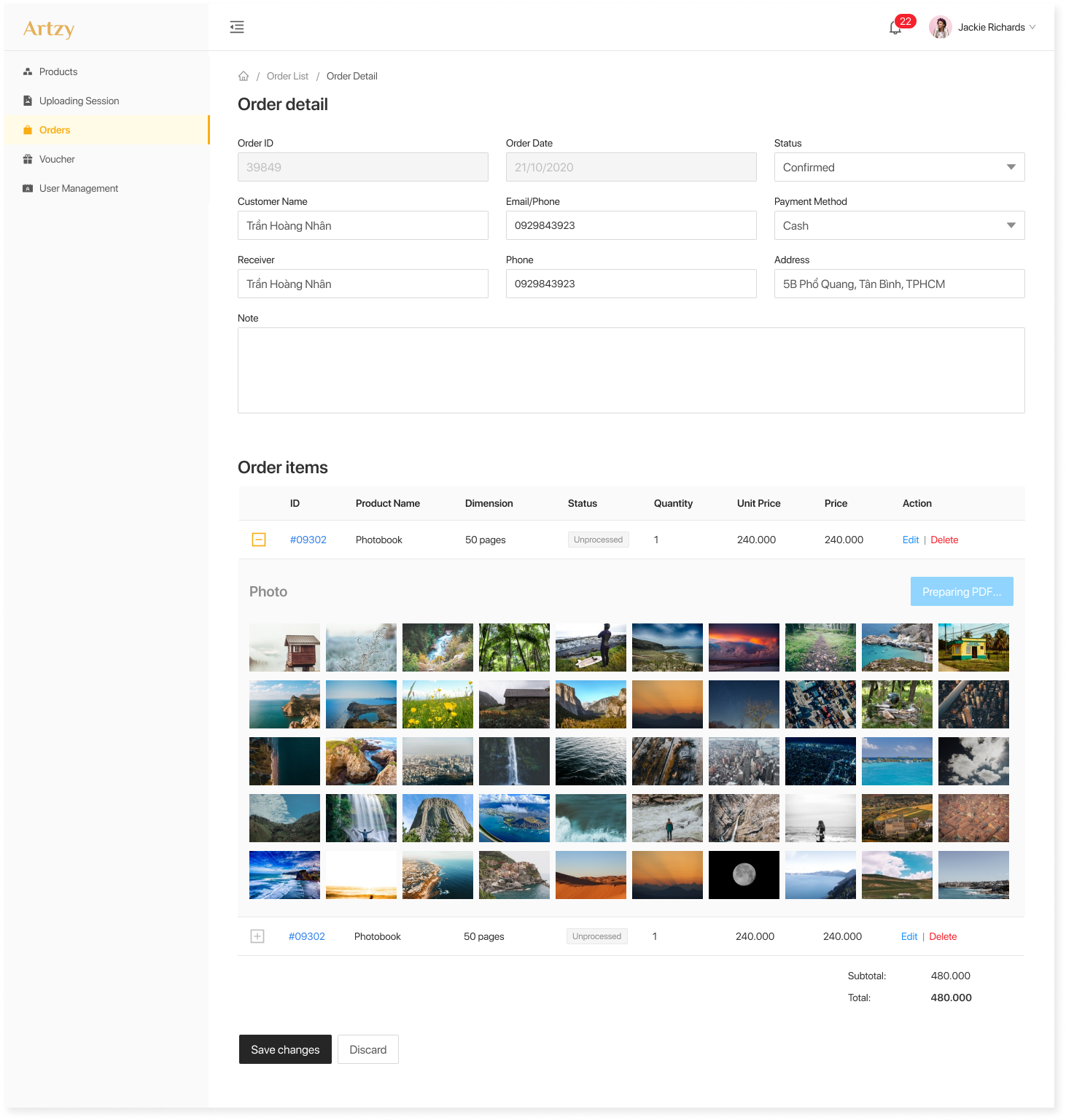Go to Products in the sidebar
Screen dimensions: 1066x1120
(x=106, y=71)
